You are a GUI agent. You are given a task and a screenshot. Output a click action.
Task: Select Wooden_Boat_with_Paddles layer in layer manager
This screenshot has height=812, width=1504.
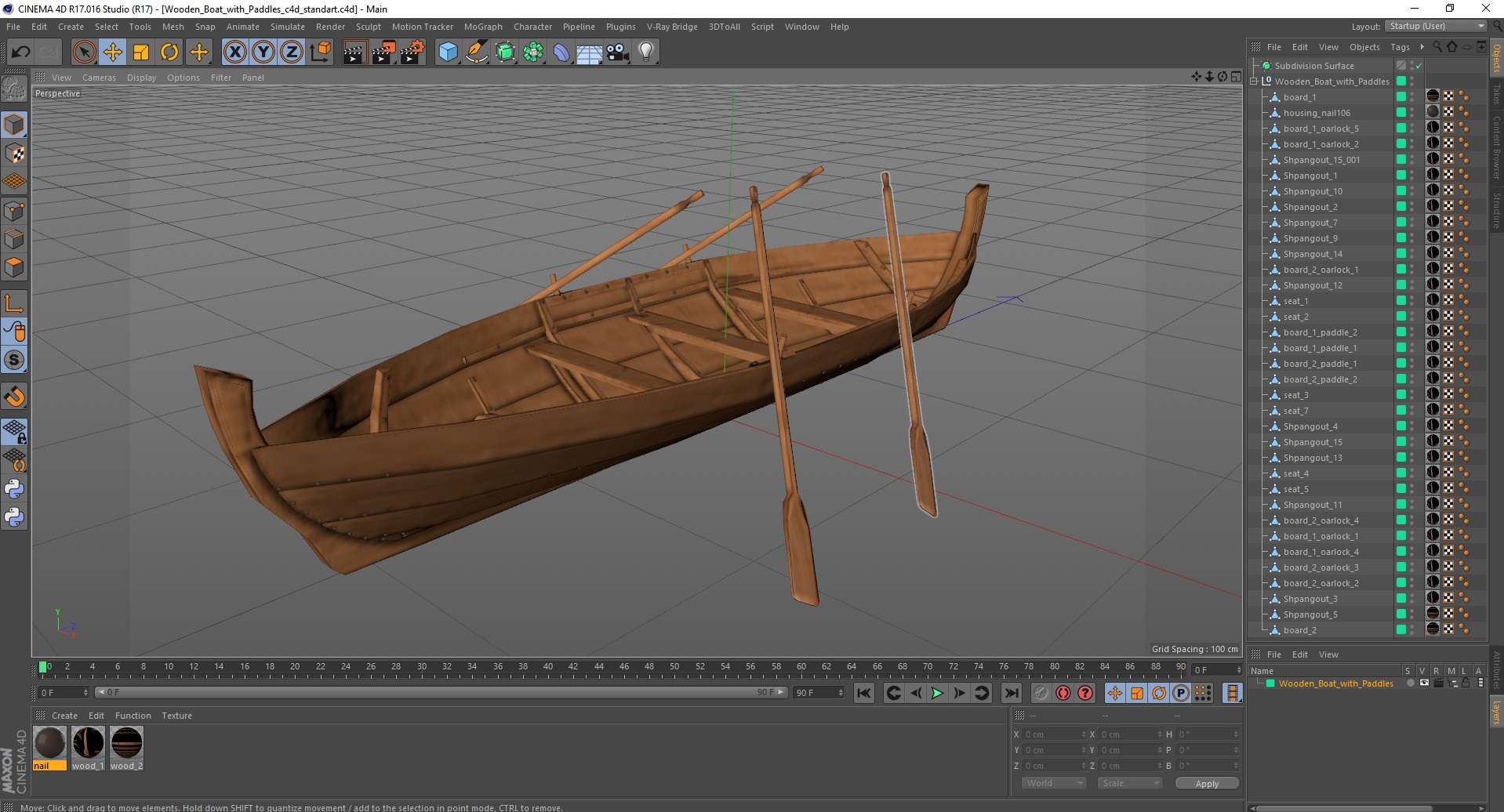pos(1335,683)
